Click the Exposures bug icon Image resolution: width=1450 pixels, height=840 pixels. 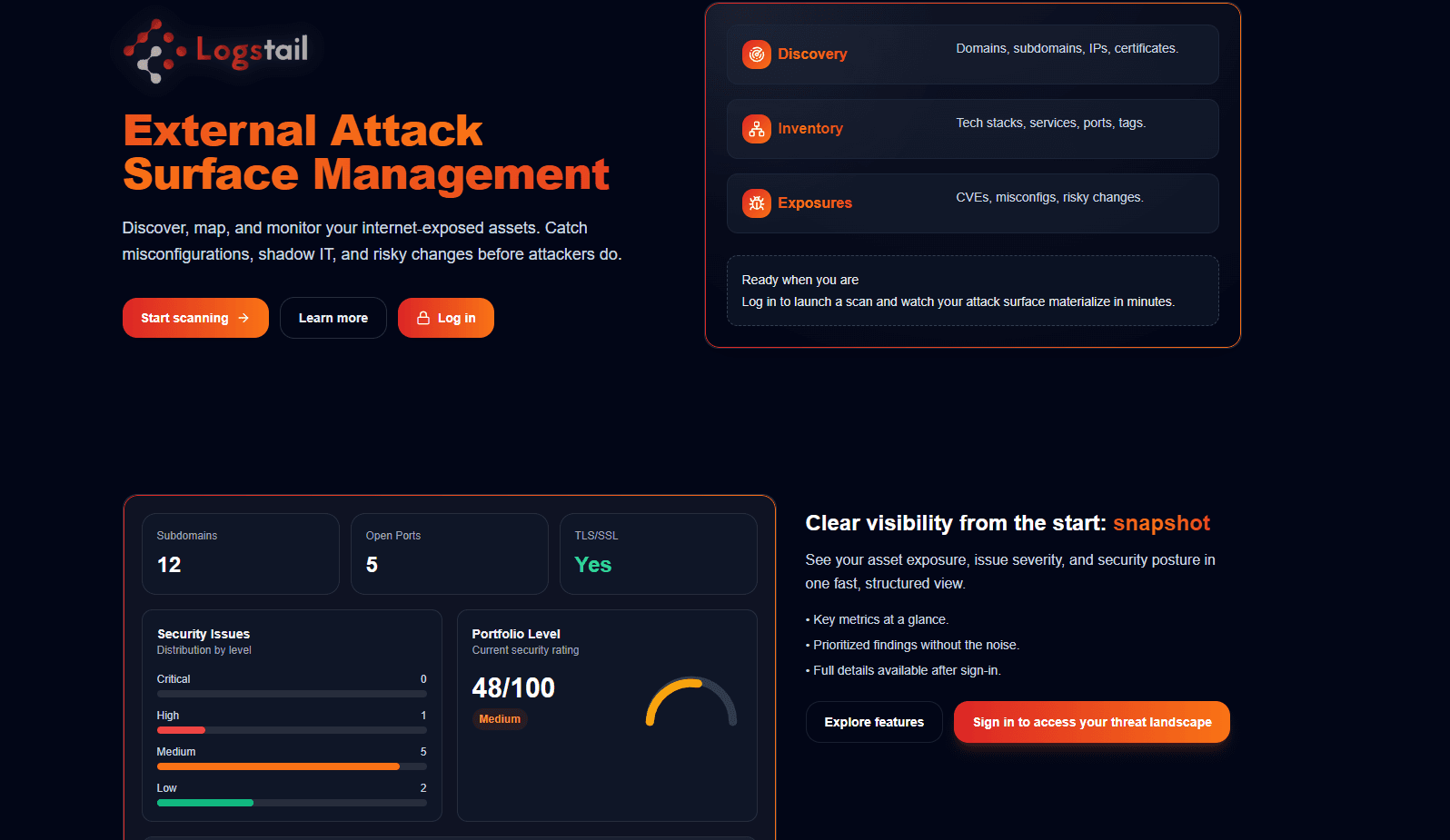tap(756, 203)
